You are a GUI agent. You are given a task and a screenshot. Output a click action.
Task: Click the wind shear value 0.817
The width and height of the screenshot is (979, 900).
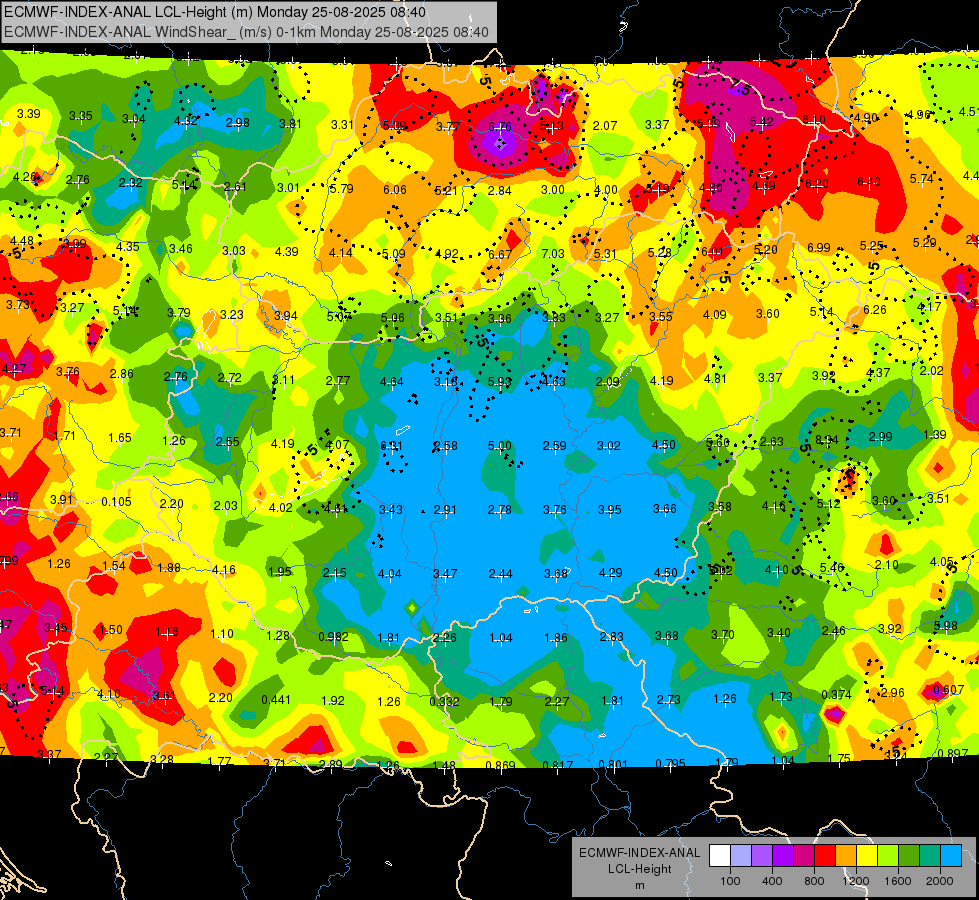(x=557, y=765)
